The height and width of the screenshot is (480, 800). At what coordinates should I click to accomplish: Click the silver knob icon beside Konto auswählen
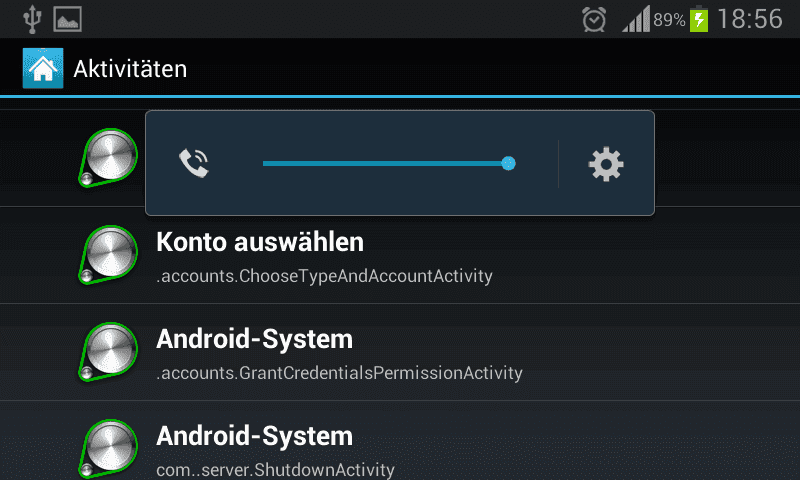108,254
